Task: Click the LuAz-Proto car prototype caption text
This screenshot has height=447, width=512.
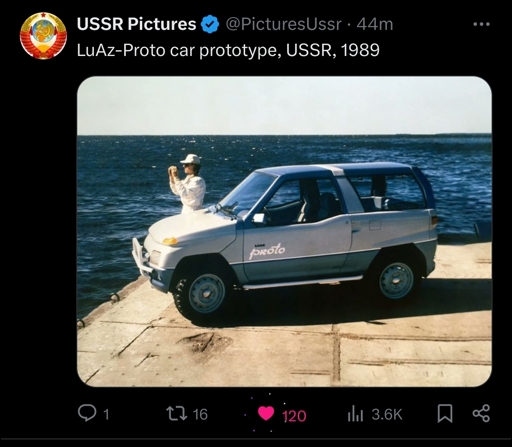Action: click(x=228, y=50)
